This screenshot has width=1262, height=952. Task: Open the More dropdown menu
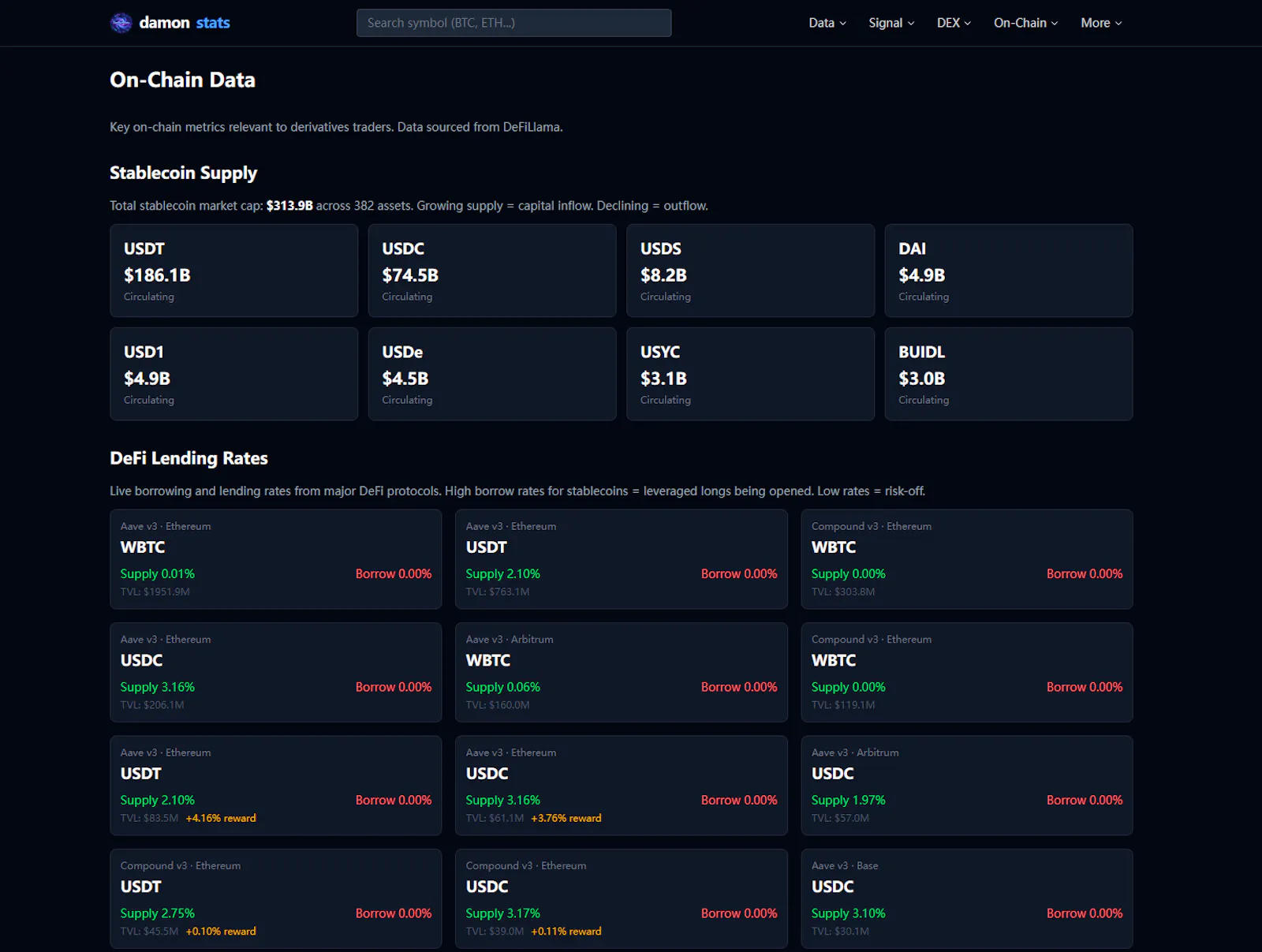(1101, 23)
